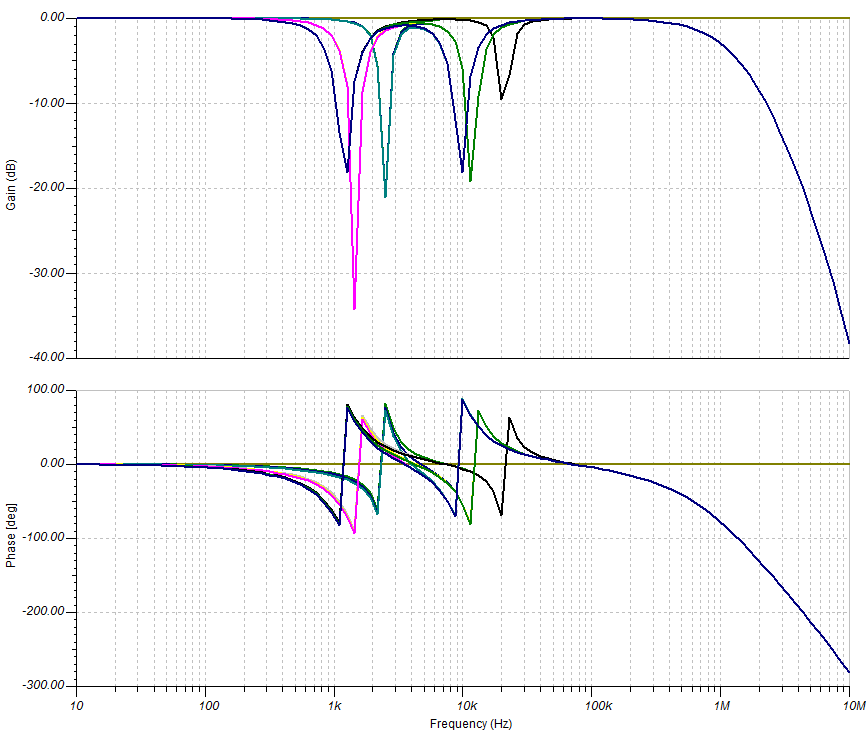Click the blue phase curve end near 10M
Viewport: 866px width, 742px height.
(848, 671)
